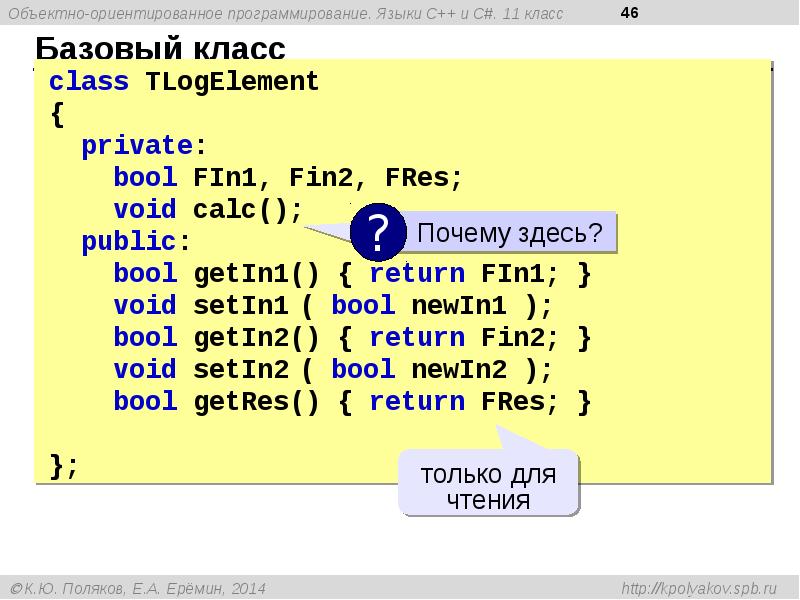Click the opening '{' brace under class
Image resolution: width=800 pixels, height=600 pixels.
point(56,114)
